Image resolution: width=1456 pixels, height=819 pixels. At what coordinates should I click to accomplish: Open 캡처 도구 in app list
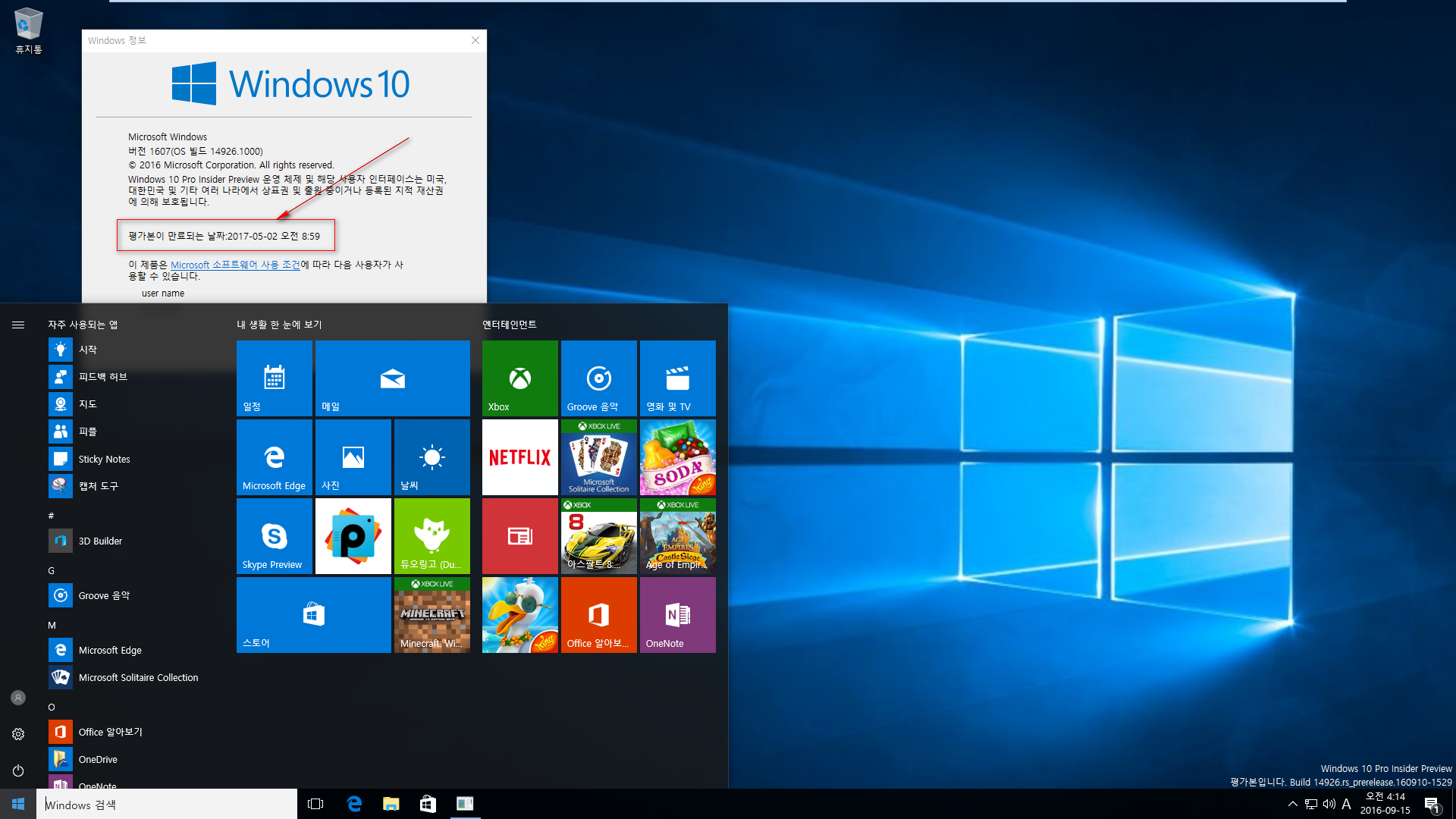click(x=136, y=486)
